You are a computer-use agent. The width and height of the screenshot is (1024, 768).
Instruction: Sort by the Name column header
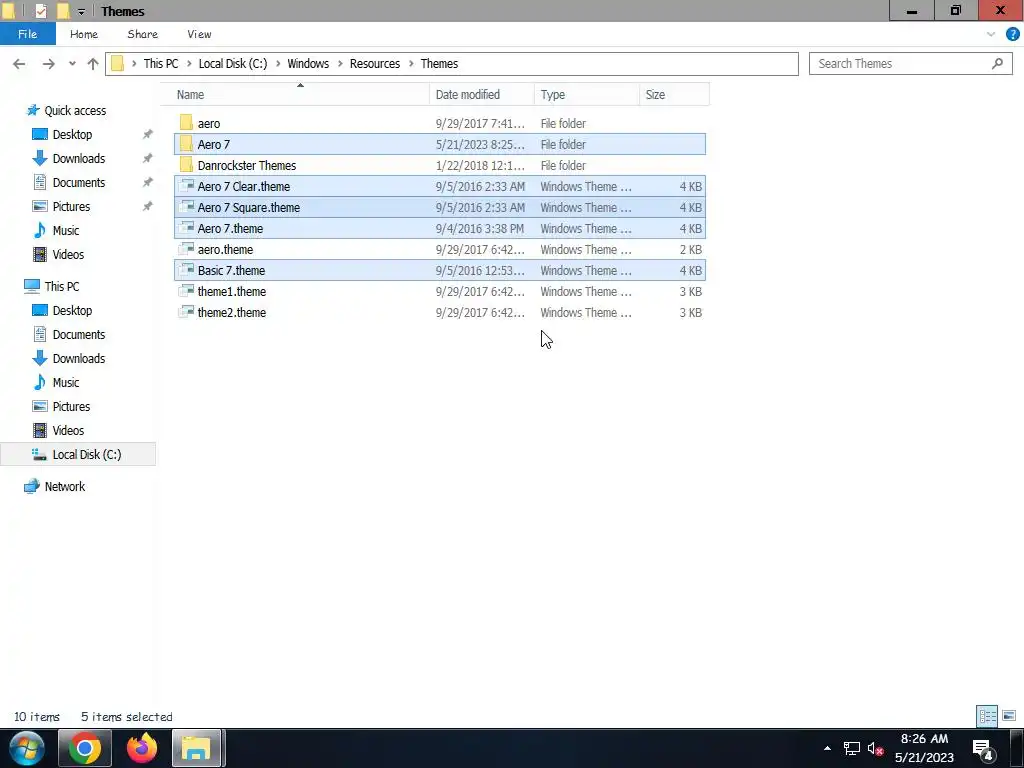295,94
